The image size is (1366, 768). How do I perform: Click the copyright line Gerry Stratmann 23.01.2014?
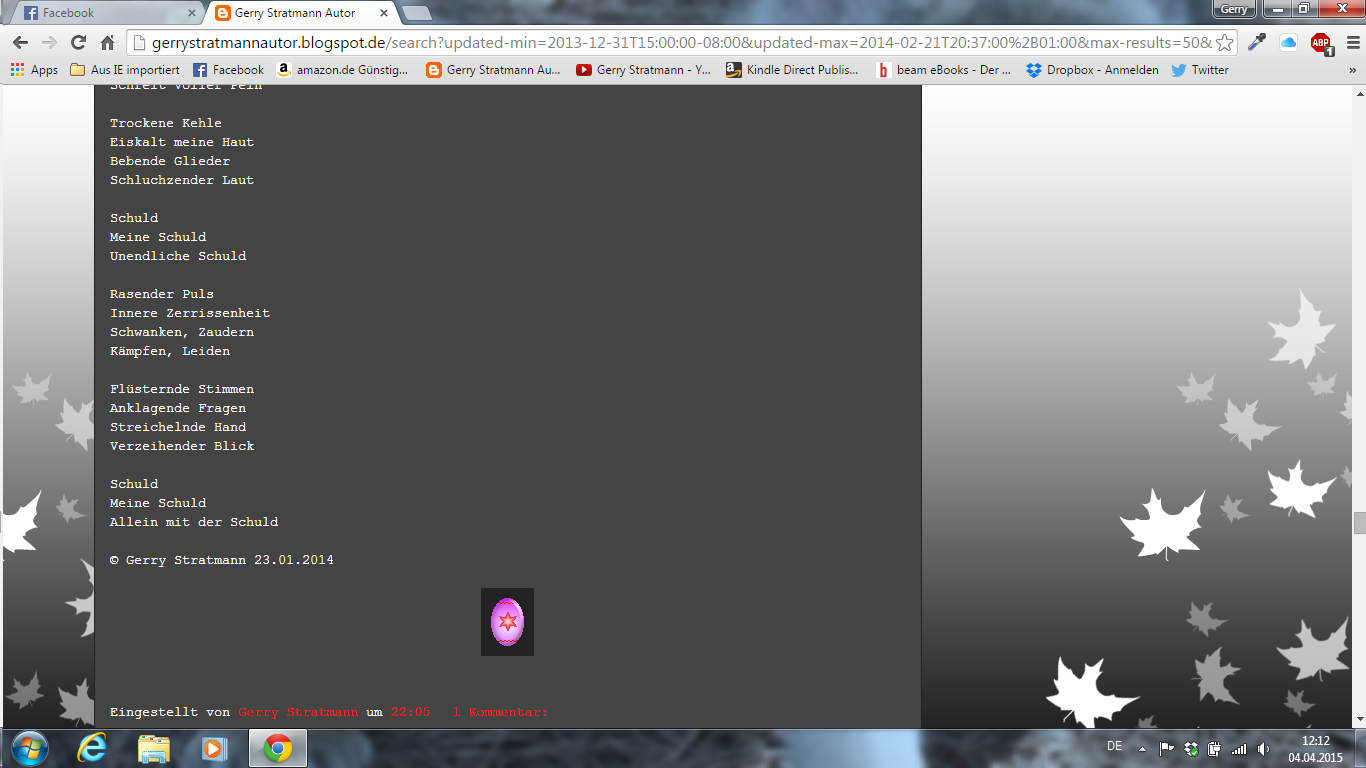coord(222,560)
